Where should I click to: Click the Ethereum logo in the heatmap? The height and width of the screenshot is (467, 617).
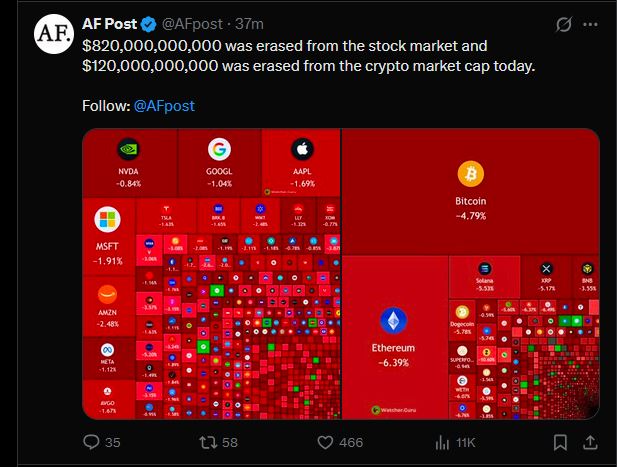coord(394,322)
